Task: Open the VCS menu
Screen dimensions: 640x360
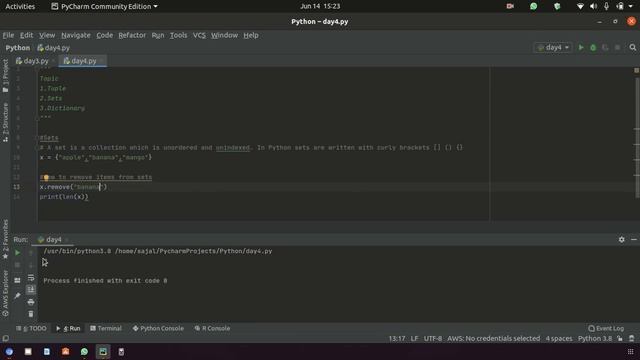Action: (199, 36)
